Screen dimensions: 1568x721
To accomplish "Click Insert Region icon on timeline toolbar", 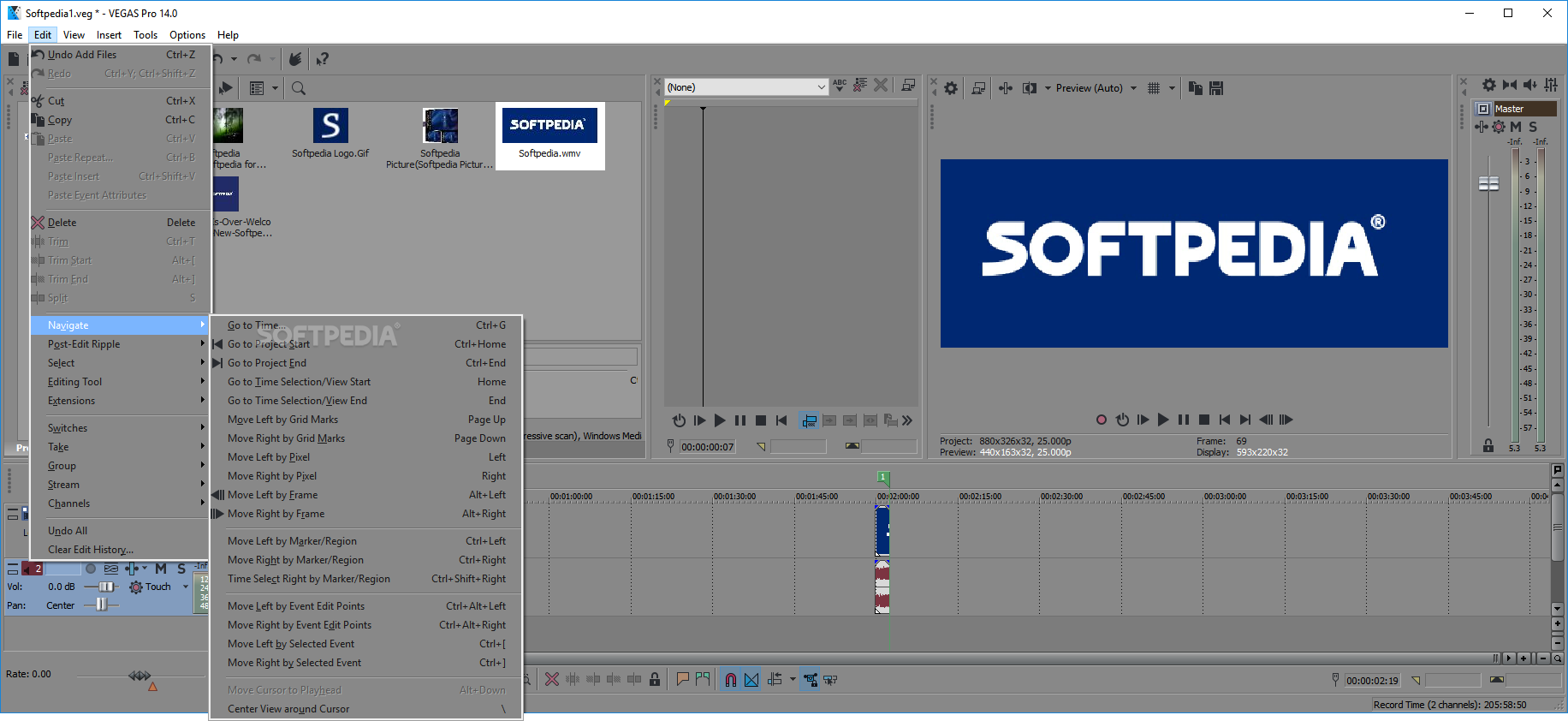I will (x=703, y=679).
